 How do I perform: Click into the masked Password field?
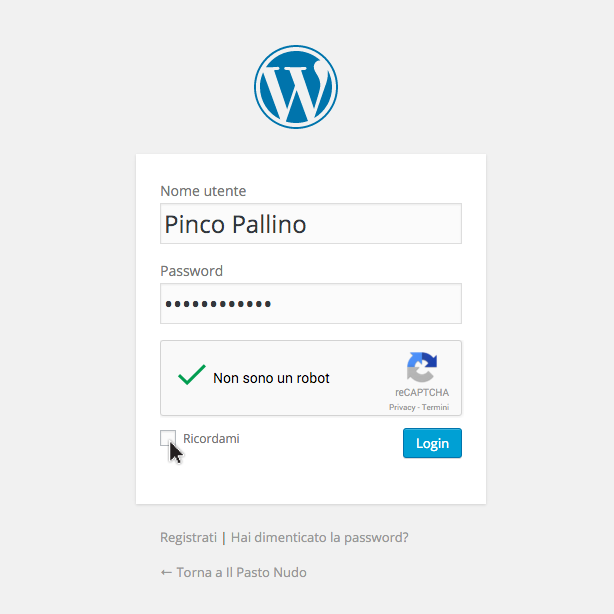pyautogui.click(x=311, y=303)
